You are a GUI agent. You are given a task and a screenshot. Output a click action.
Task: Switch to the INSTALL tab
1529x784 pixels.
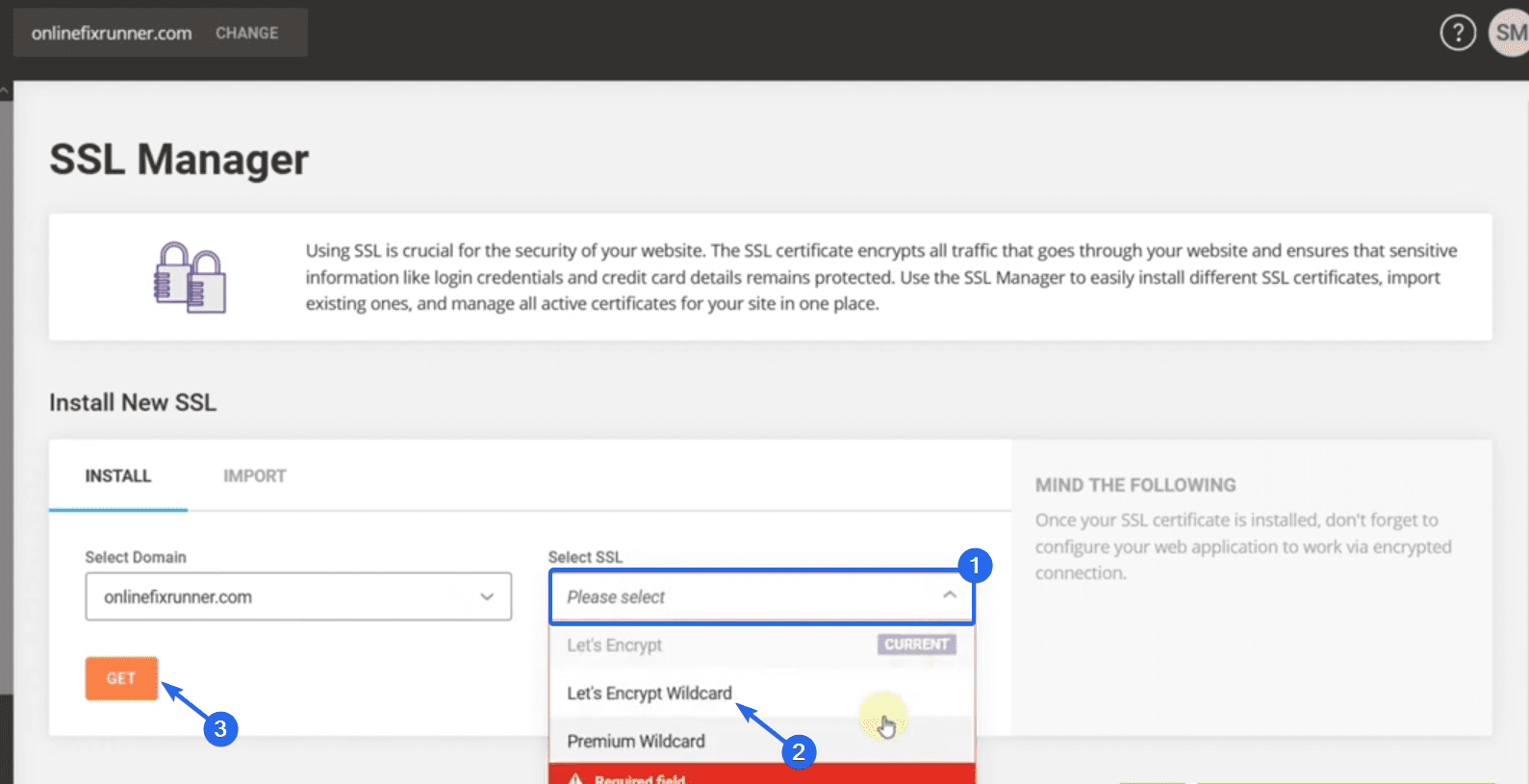click(118, 476)
